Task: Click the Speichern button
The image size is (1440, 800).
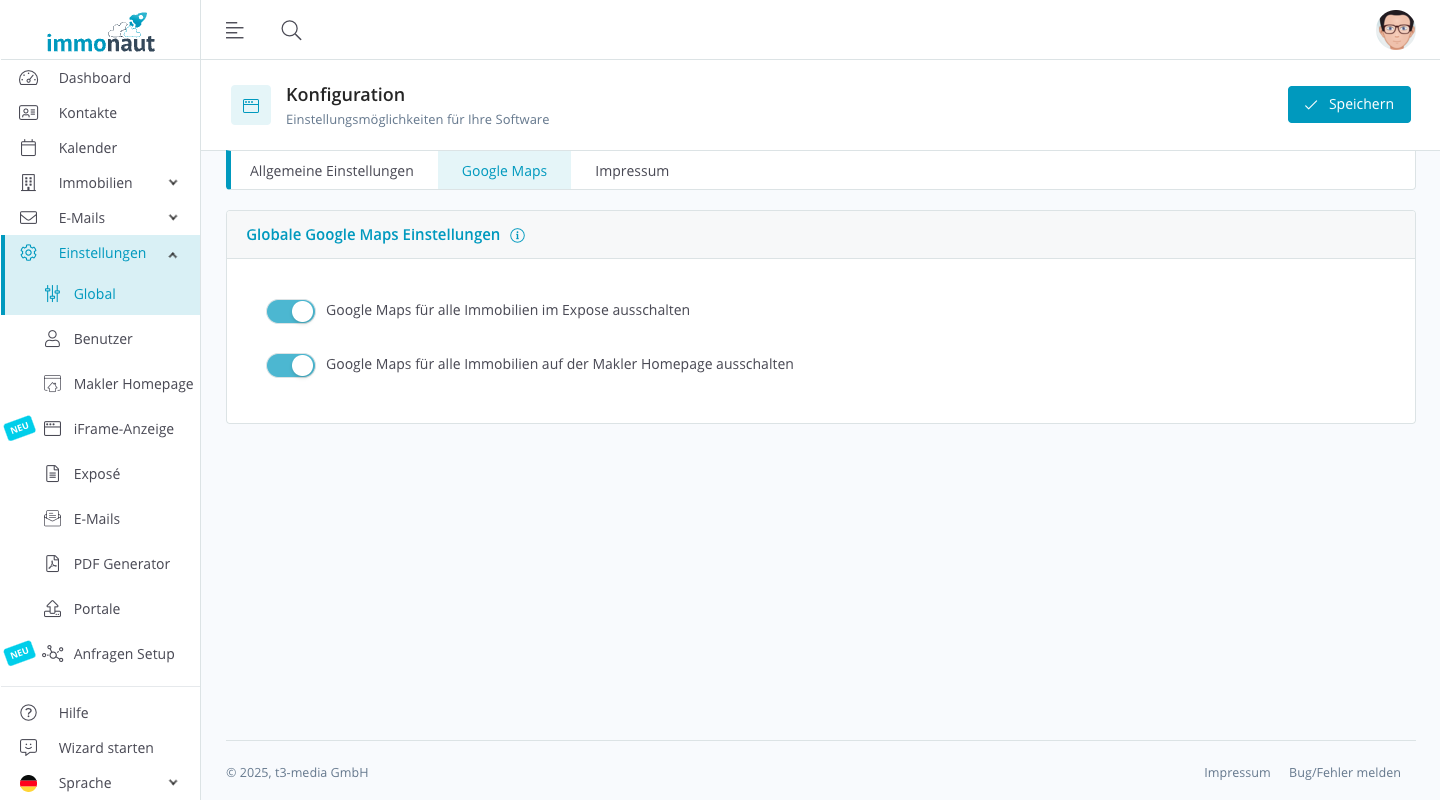Action: (x=1348, y=105)
